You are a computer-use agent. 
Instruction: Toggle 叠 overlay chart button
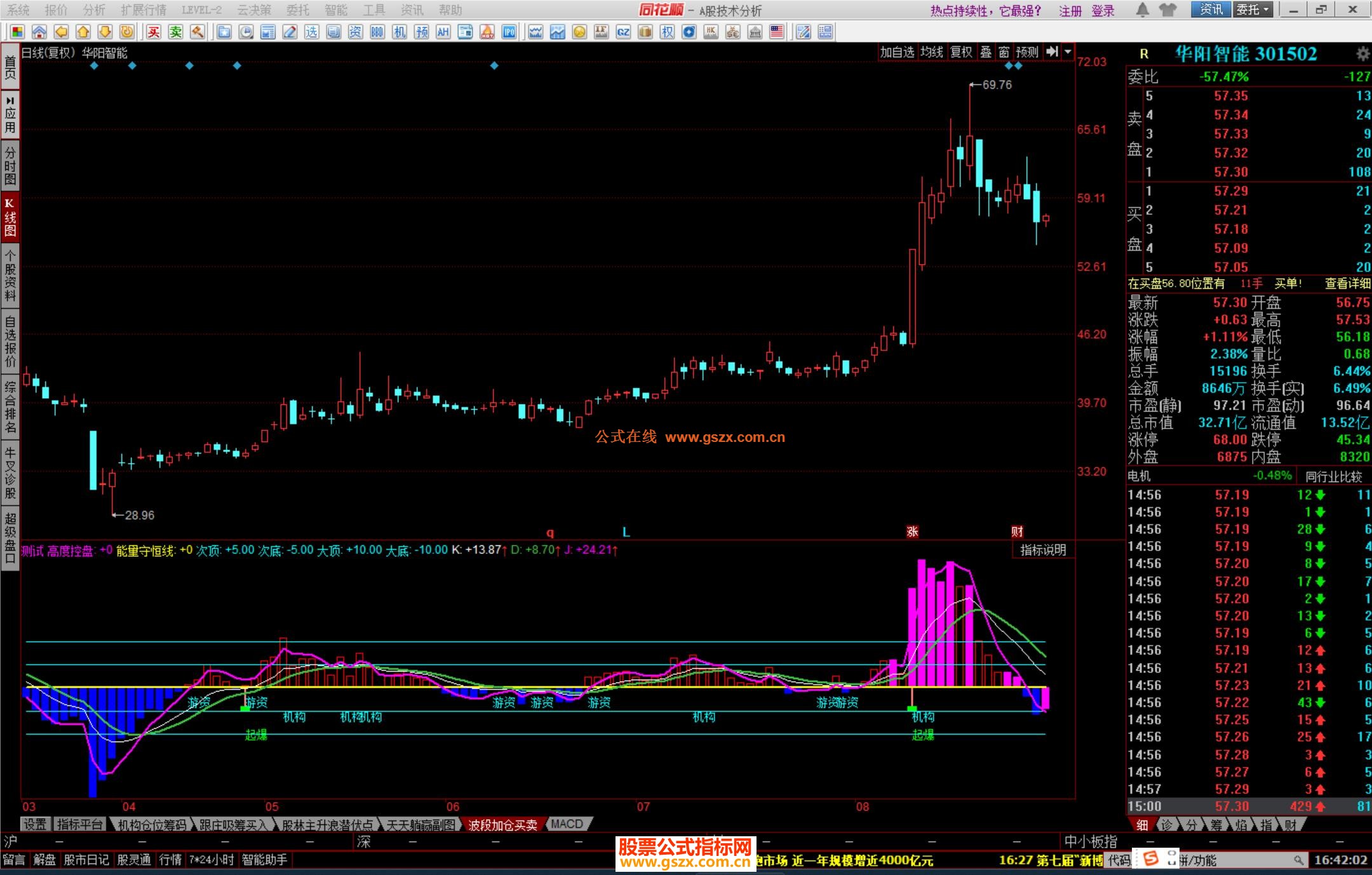(x=985, y=52)
